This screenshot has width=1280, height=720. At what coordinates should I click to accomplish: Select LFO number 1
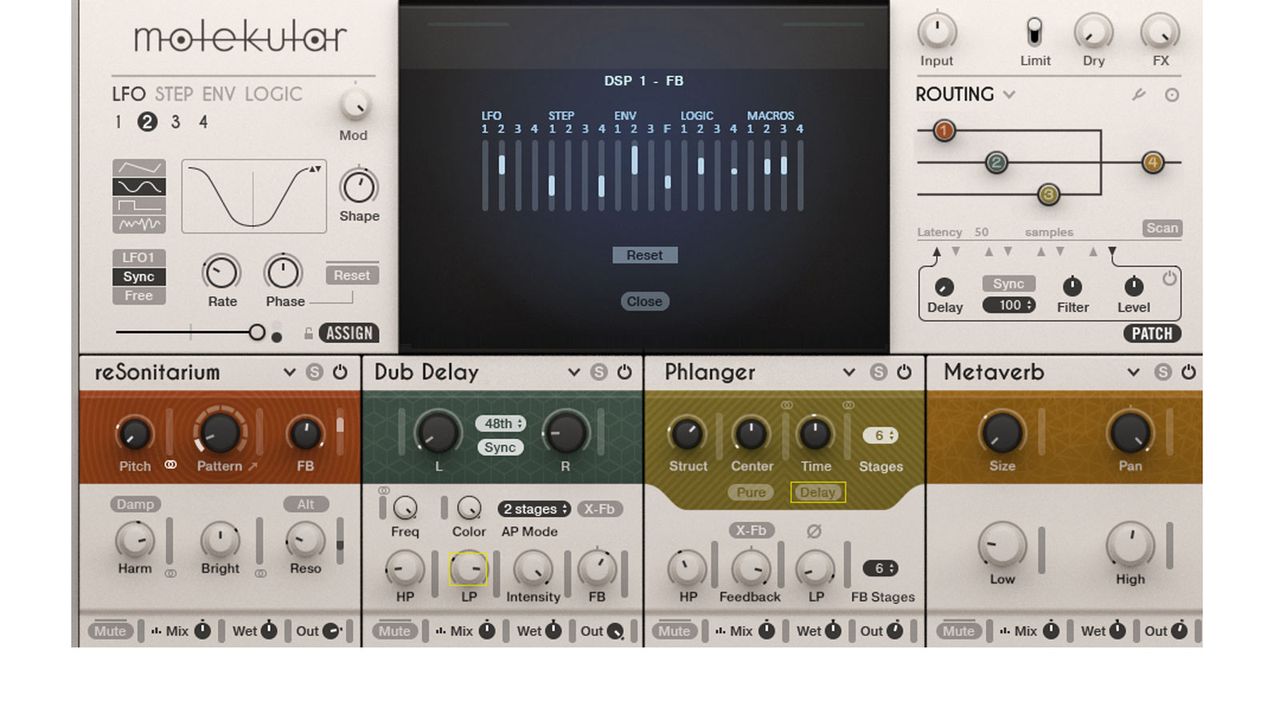[x=118, y=122]
